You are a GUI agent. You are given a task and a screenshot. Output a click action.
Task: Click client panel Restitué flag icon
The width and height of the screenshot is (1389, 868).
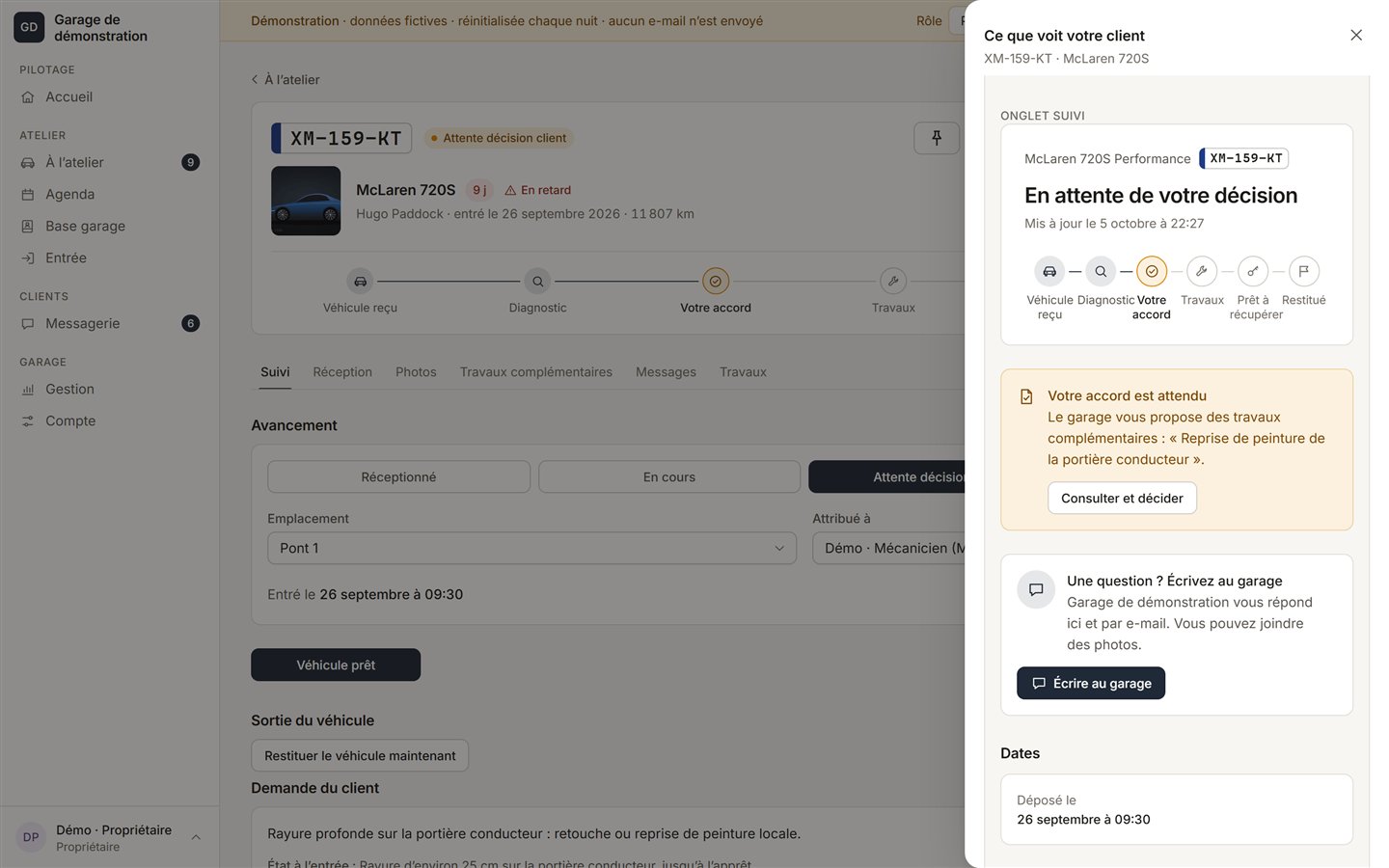click(1304, 271)
